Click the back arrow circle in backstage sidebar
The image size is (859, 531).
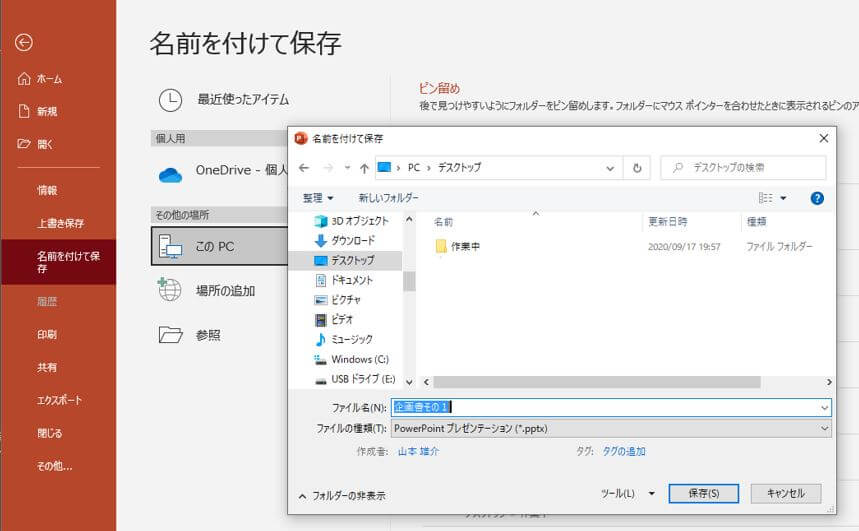(x=24, y=42)
